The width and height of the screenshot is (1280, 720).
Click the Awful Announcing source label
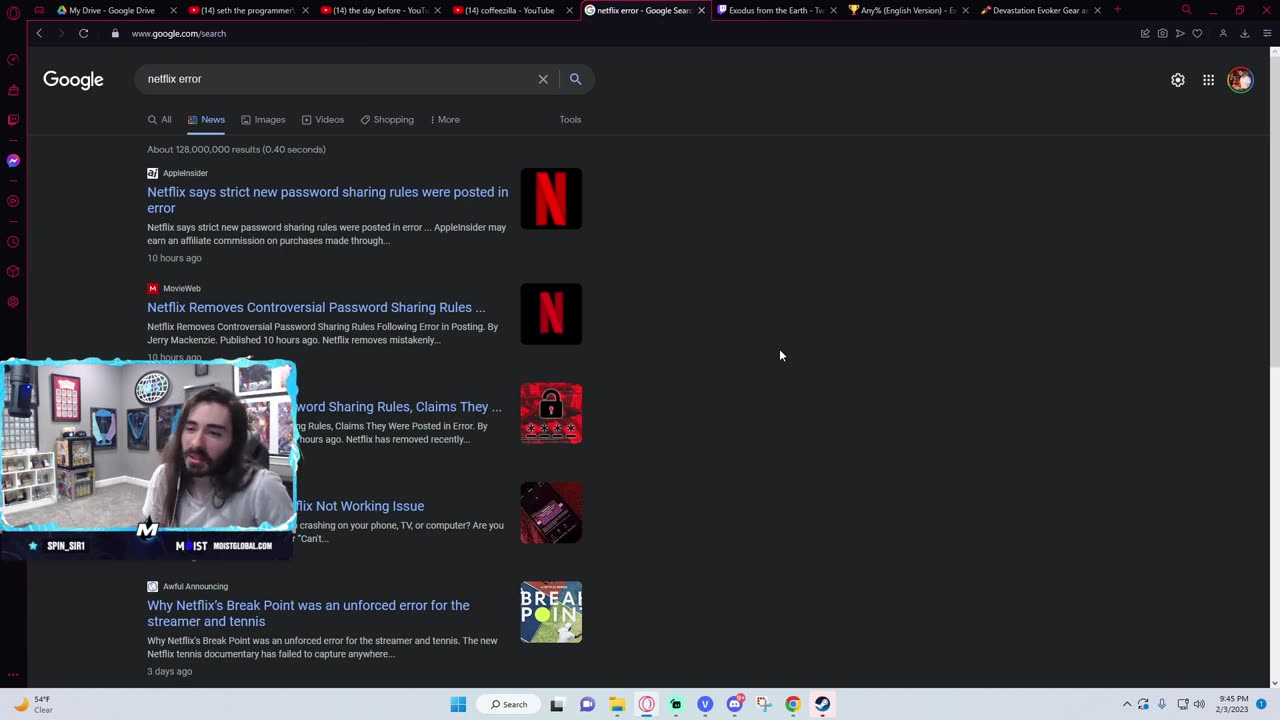click(x=195, y=587)
